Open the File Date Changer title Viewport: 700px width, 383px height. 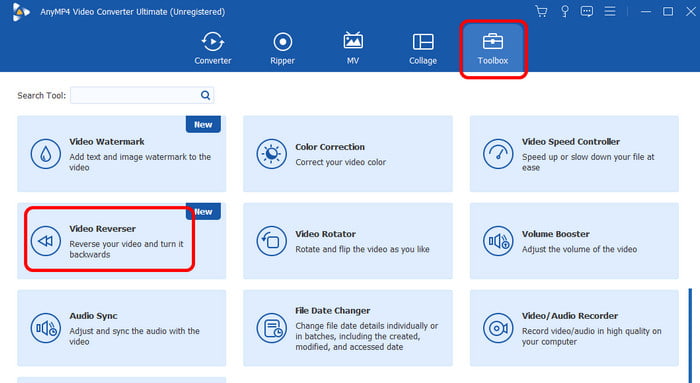click(x=333, y=310)
